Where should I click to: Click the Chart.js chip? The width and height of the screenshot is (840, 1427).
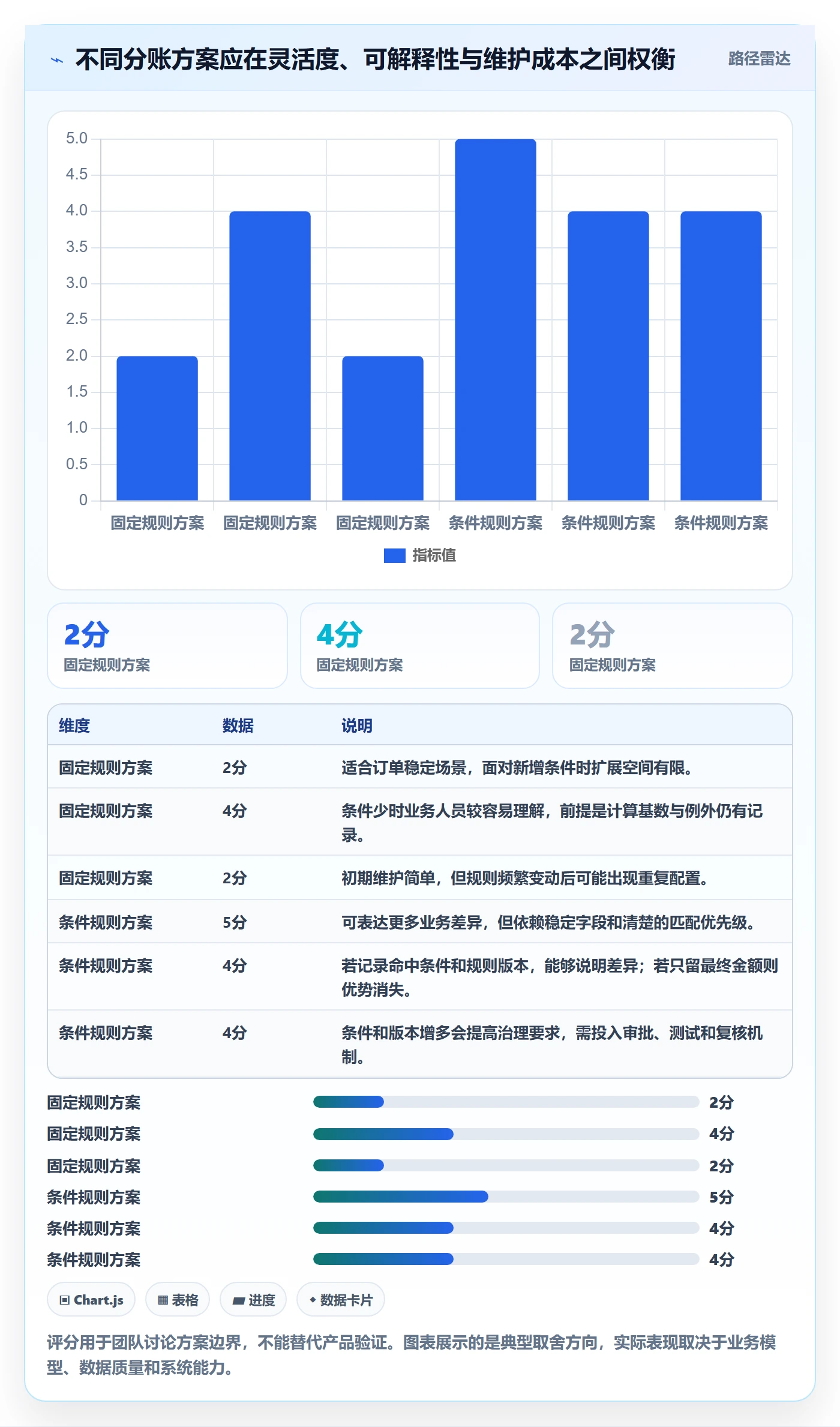pyautogui.click(x=91, y=1300)
